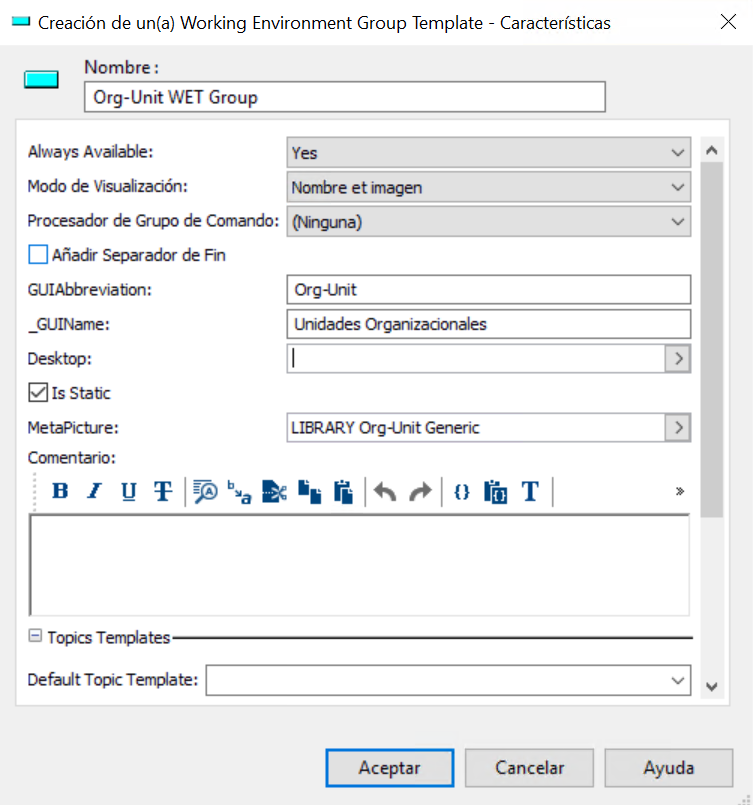This screenshot has height=805, width=753.
Task: Click the Cancelar button
Action: click(529, 768)
